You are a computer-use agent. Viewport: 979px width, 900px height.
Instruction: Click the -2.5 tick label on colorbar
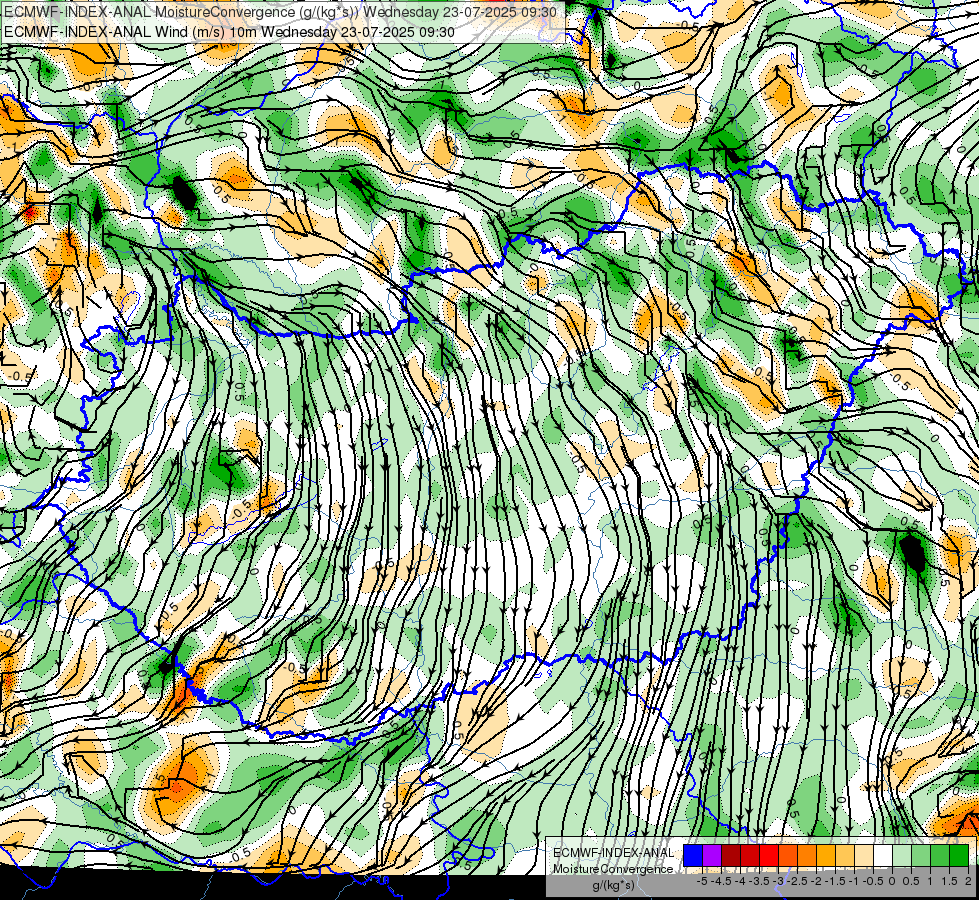pos(798,881)
